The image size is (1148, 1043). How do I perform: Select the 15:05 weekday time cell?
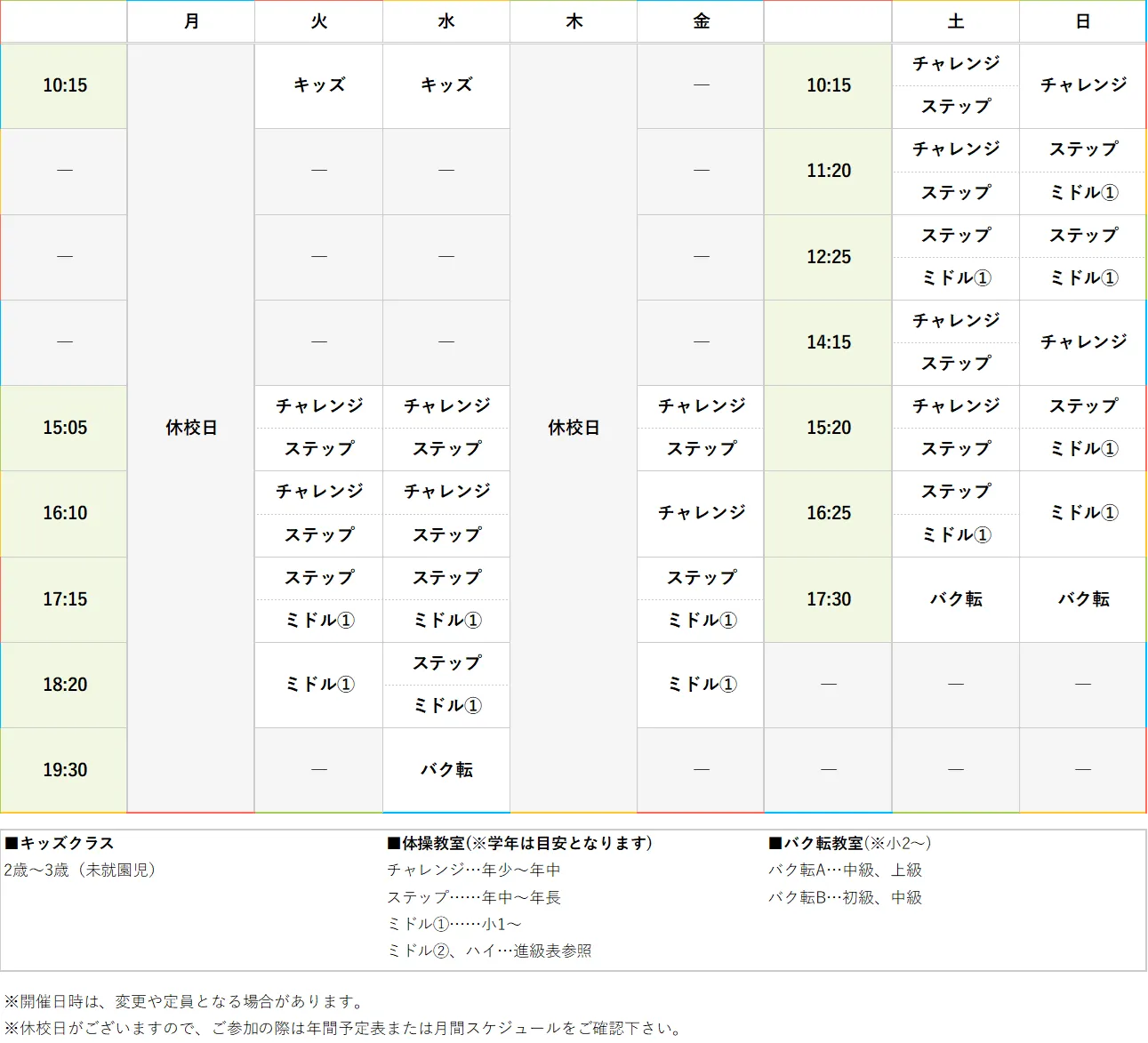(65, 428)
